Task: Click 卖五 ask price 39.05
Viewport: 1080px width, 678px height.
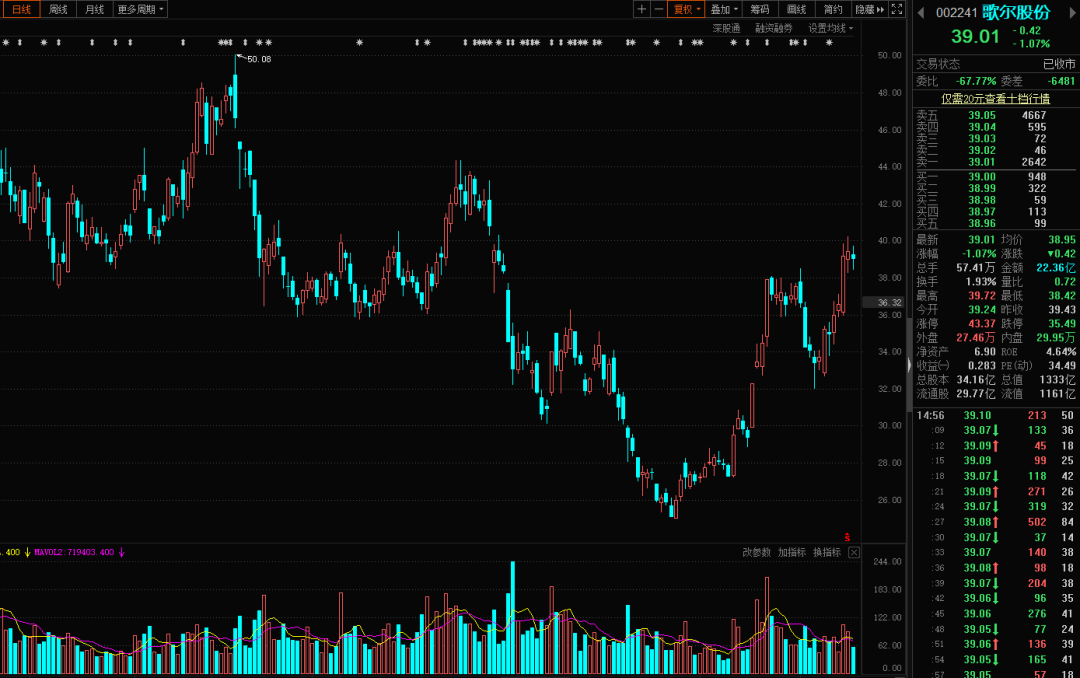Action: click(x=982, y=115)
